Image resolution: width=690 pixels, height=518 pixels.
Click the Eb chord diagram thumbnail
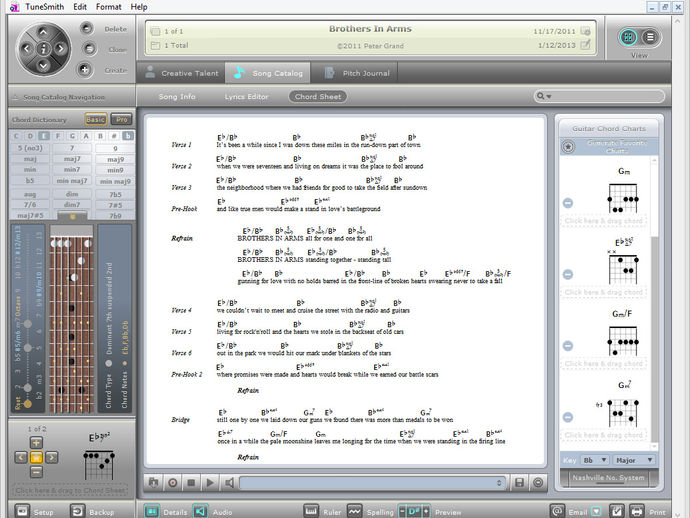tap(99, 464)
